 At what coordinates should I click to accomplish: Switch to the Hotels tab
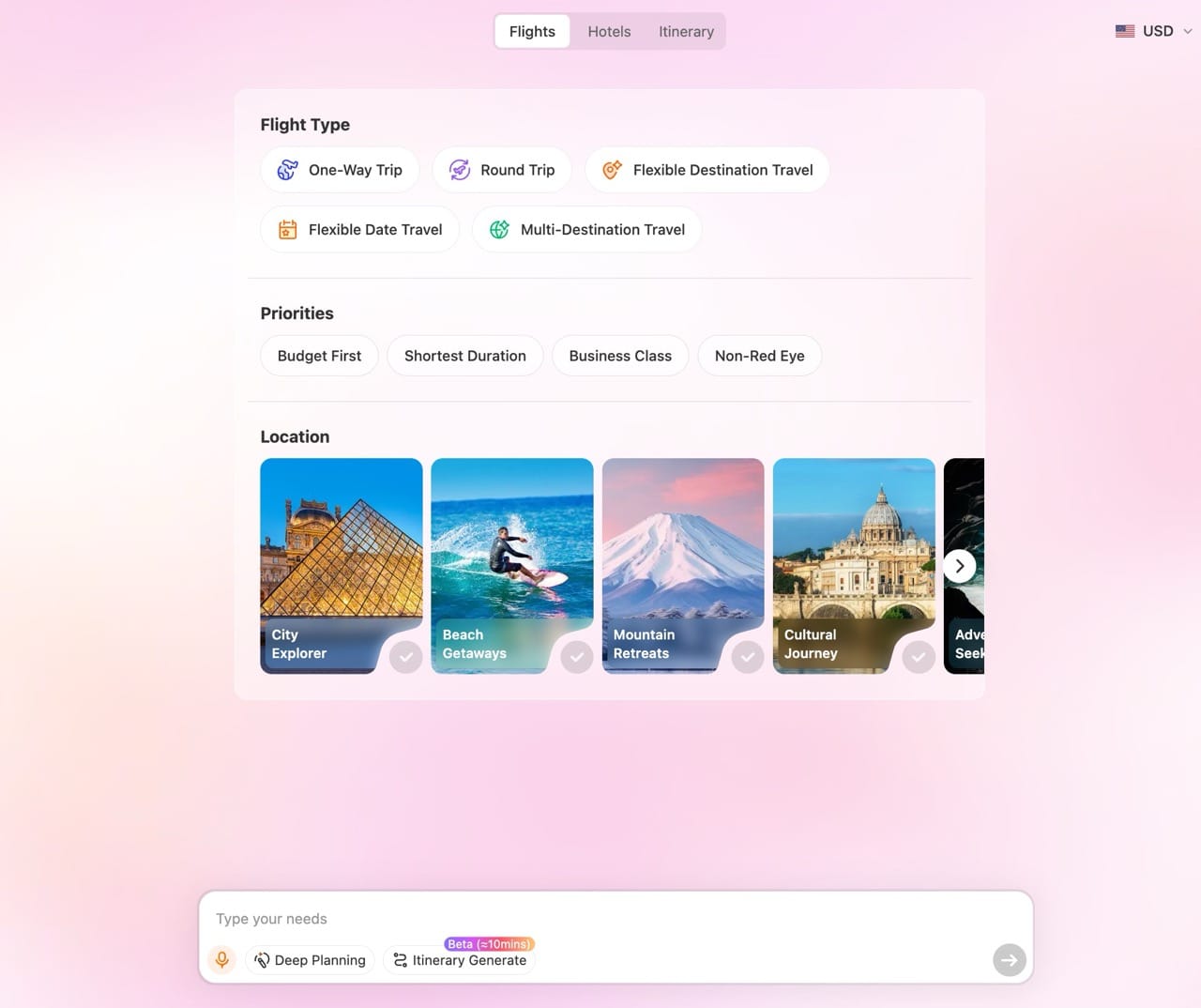point(609,31)
